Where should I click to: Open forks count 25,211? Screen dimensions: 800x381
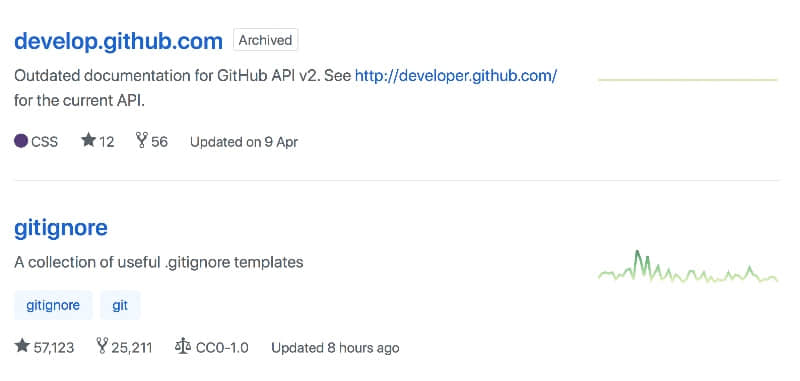(132, 348)
